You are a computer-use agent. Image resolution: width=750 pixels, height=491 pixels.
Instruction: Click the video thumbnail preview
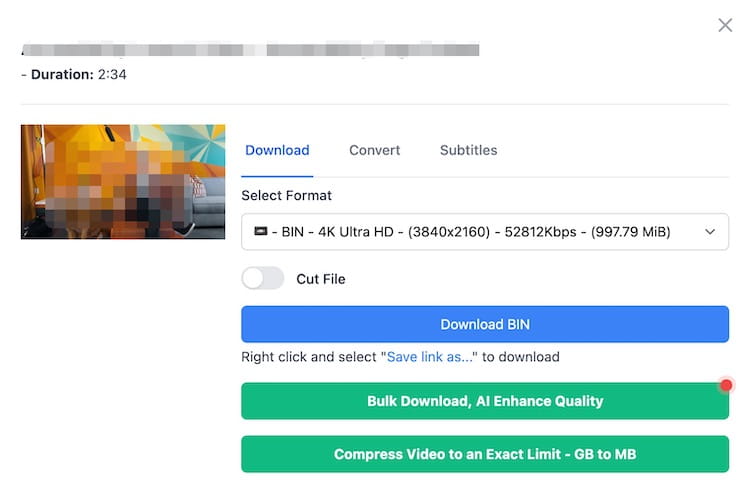point(123,182)
